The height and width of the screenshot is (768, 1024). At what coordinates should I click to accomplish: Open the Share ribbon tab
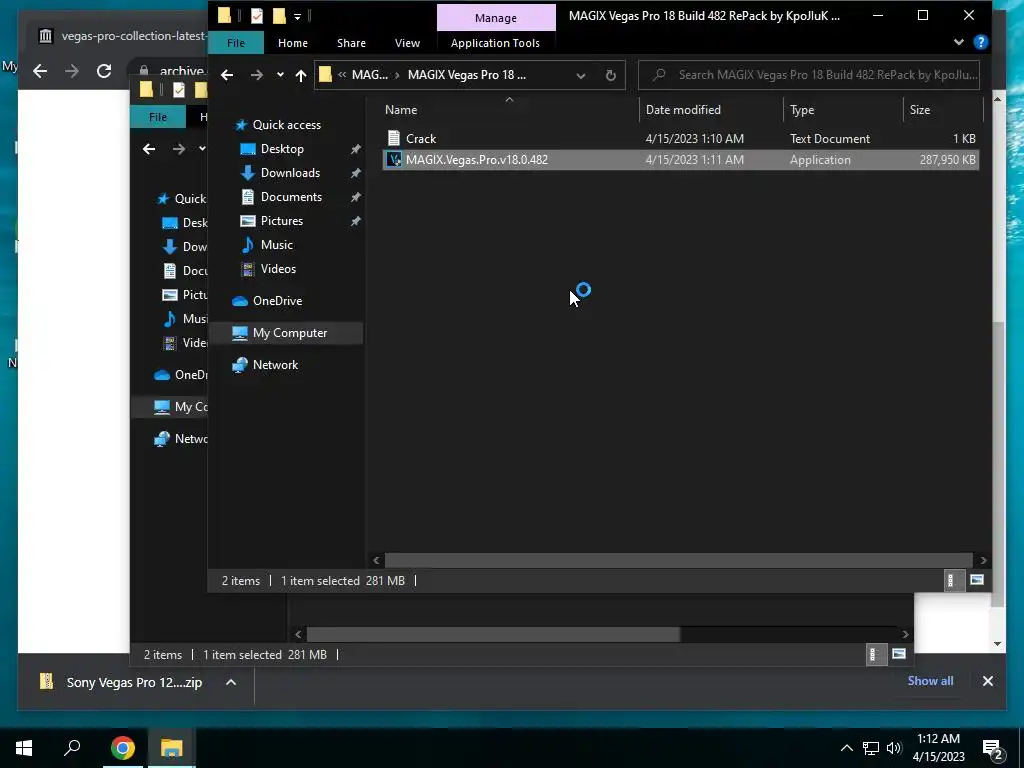351,43
